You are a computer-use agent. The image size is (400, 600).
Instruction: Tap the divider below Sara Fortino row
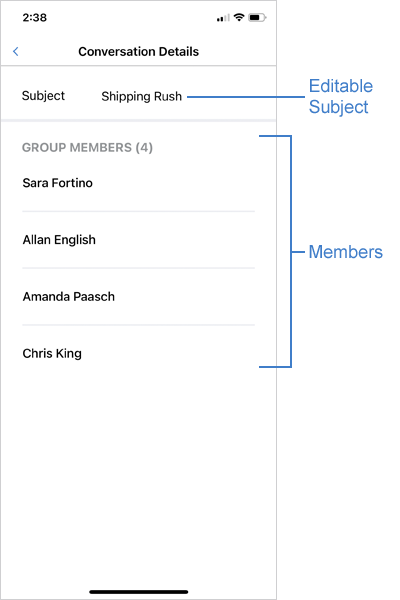139,211
